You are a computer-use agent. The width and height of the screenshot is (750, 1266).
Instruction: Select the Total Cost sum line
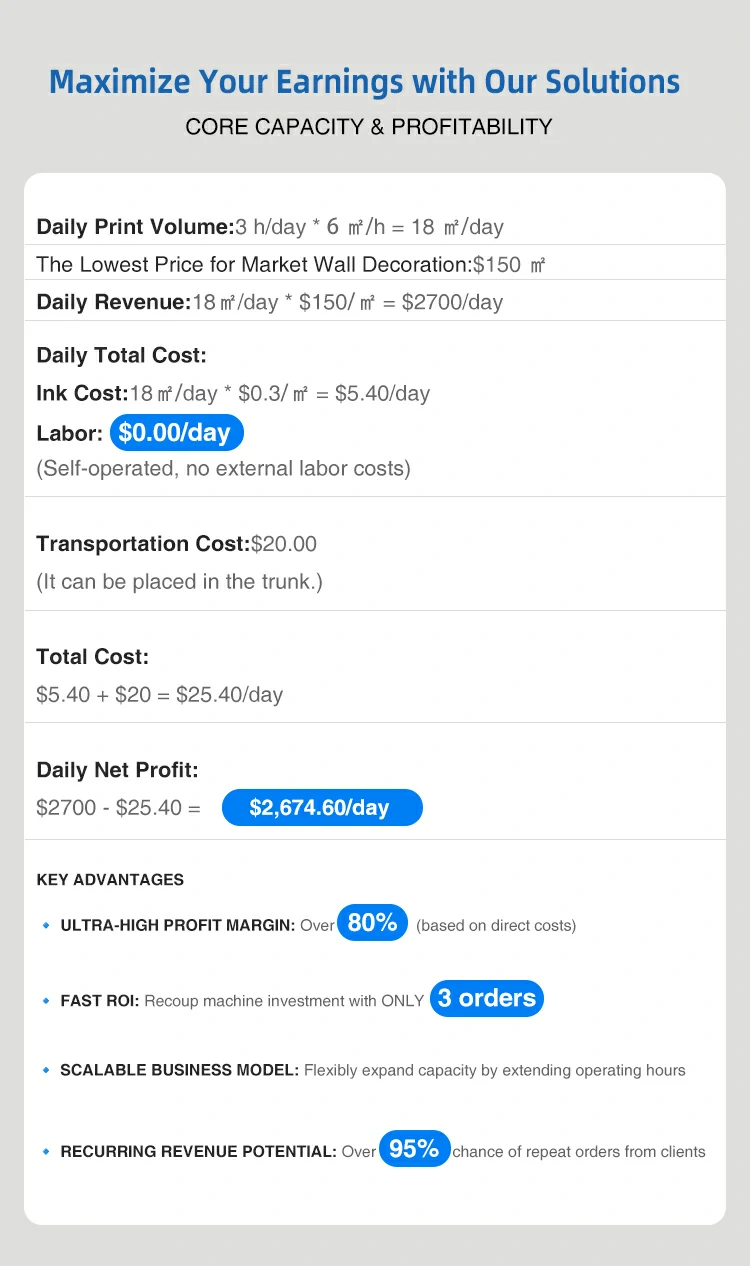pyautogui.click(x=160, y=694)
